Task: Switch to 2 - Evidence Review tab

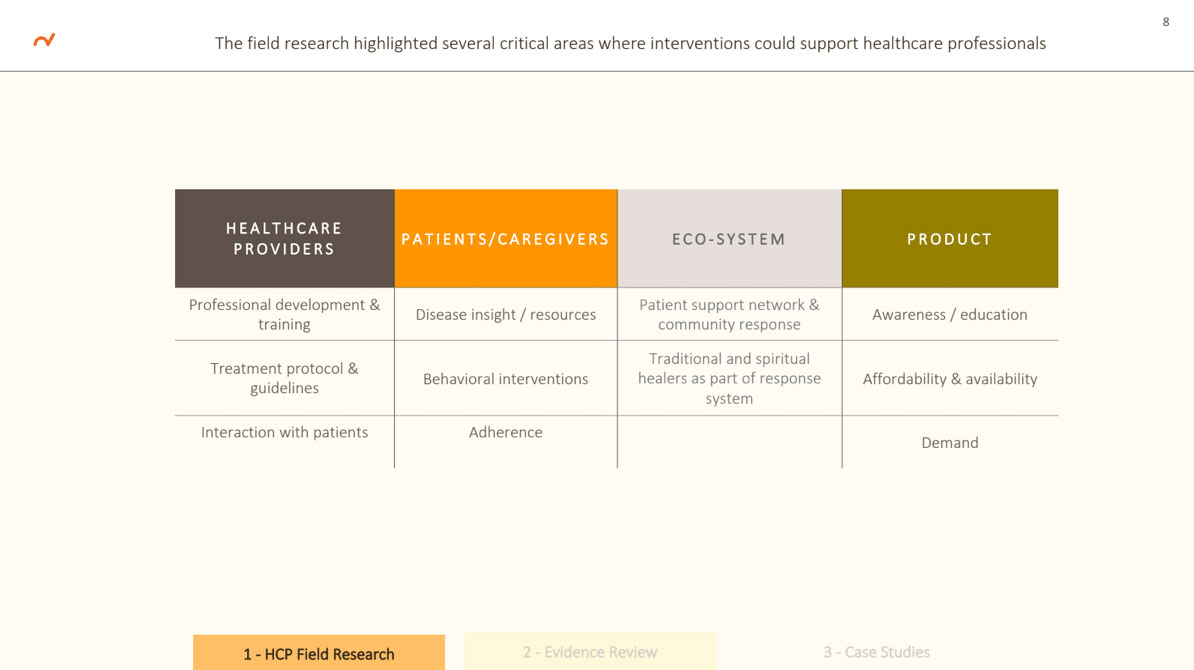Action: (590, 652)
